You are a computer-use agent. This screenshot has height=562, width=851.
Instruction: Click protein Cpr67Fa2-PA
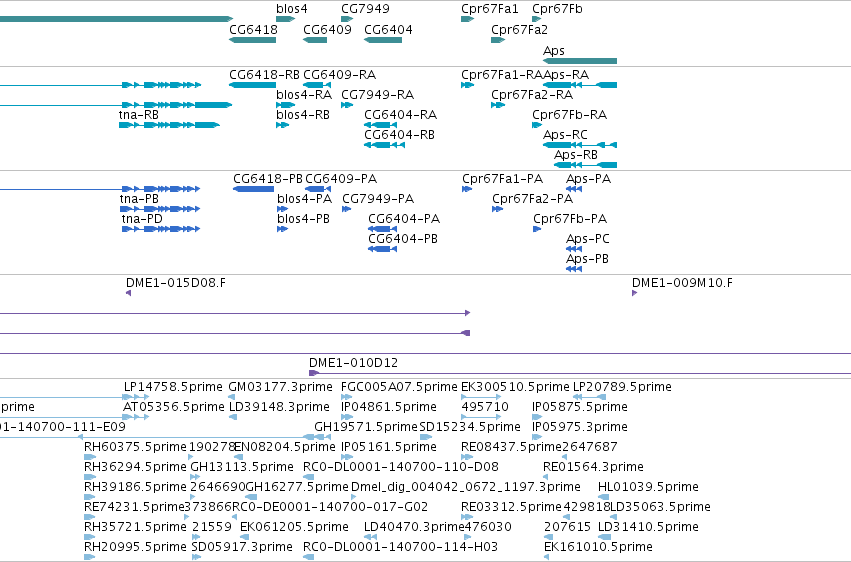tap(497, 209)
